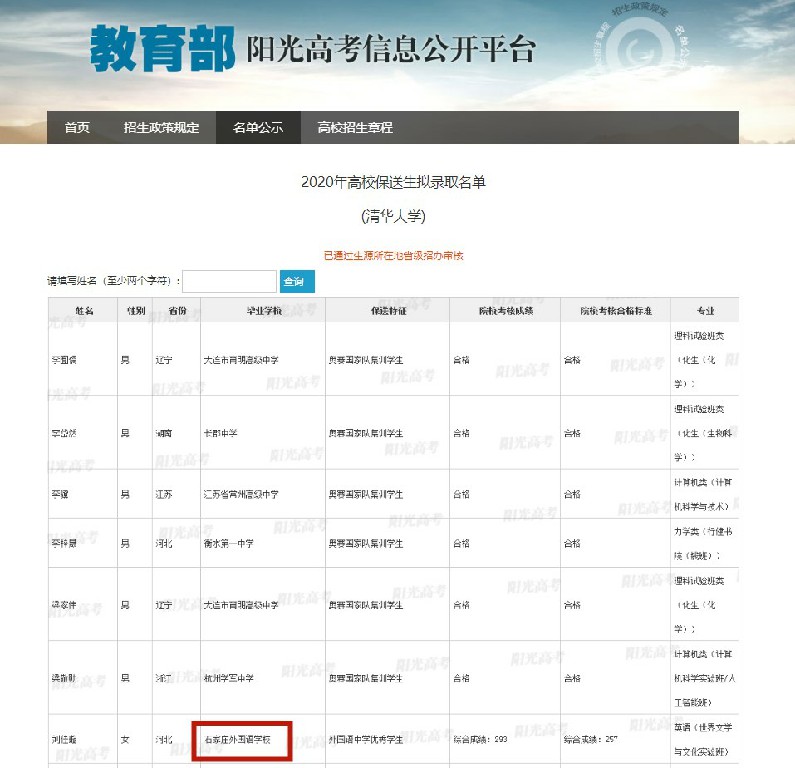Open the 招生政策规定 navigation item
Screen dimensions: 795x768
coord(161,127)
